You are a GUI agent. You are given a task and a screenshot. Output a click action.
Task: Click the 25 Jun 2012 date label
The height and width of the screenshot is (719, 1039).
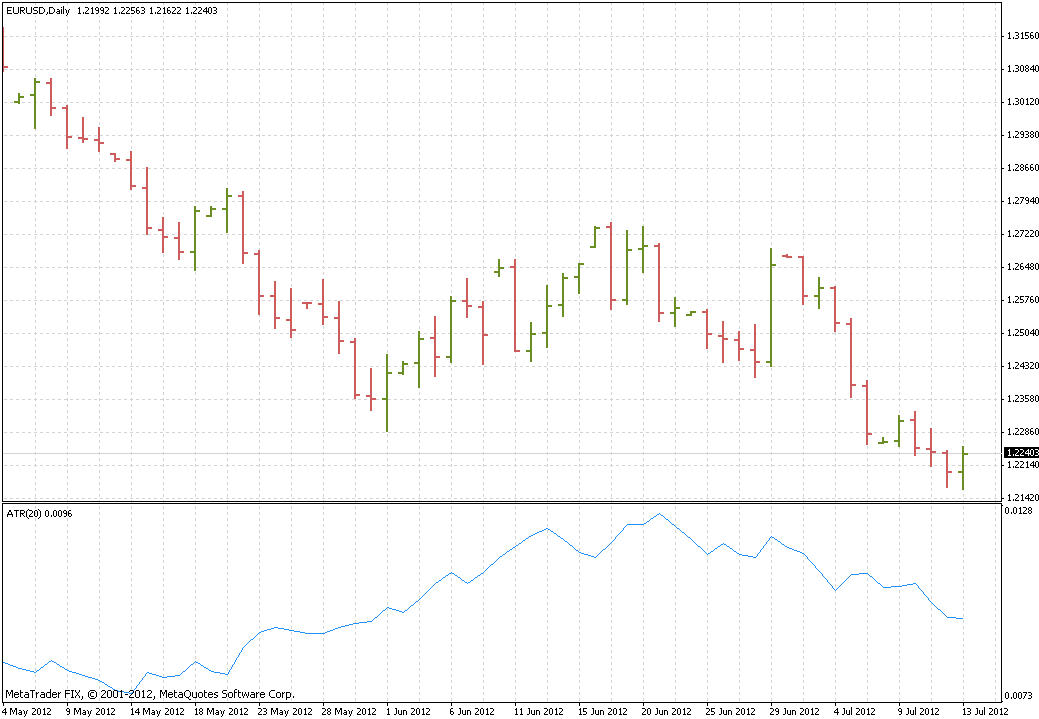coord(730,712)
